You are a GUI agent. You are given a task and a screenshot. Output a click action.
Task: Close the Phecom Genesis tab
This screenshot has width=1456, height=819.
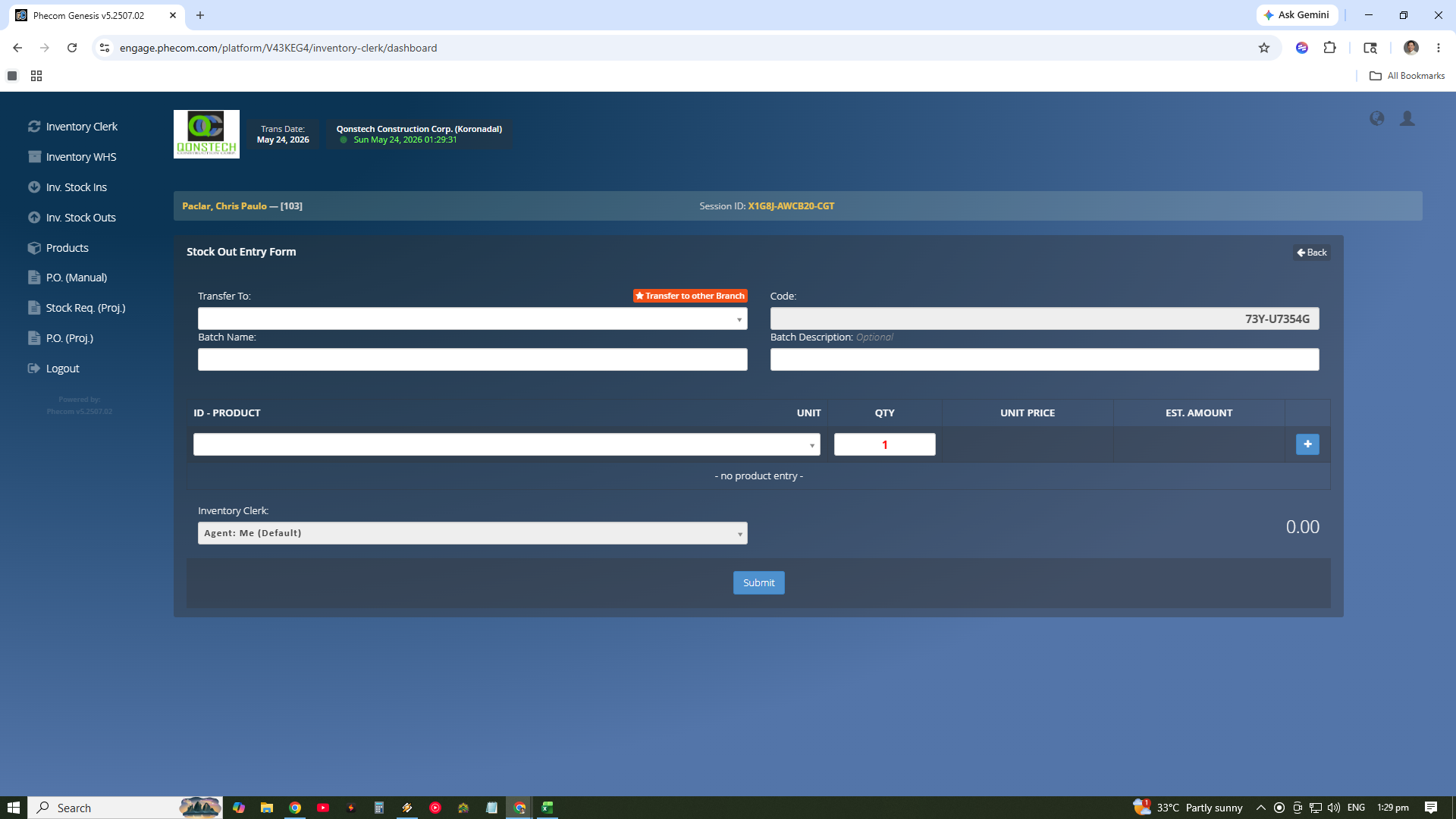[x=173, y=15]
